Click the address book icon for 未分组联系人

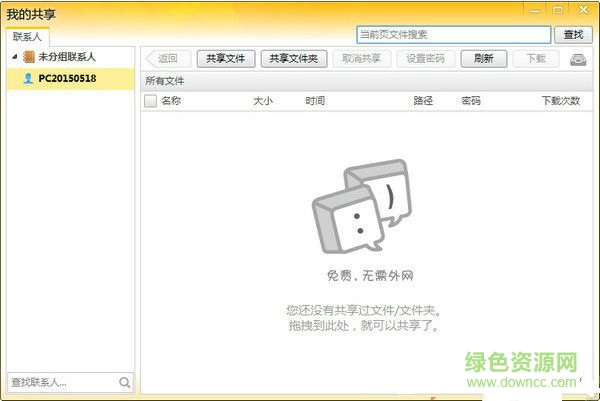(x=28, y=57)
